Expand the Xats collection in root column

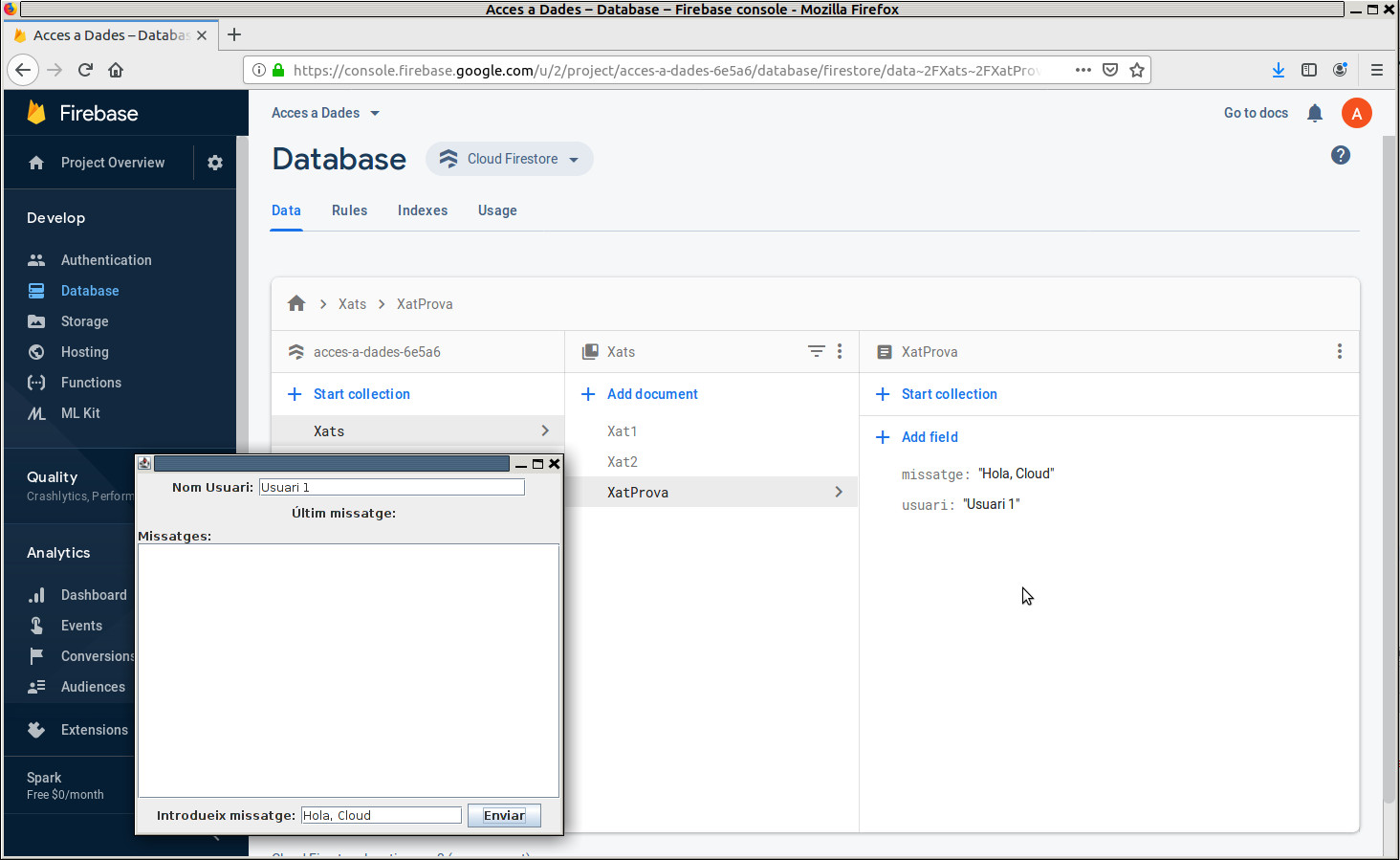click(418, 431)
